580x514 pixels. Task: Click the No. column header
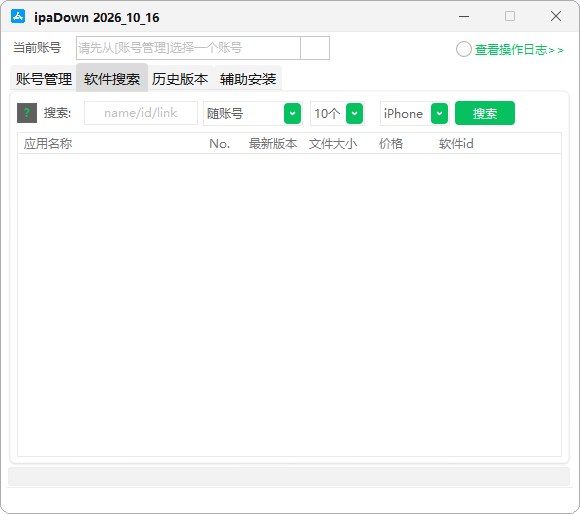coord(220,143)
